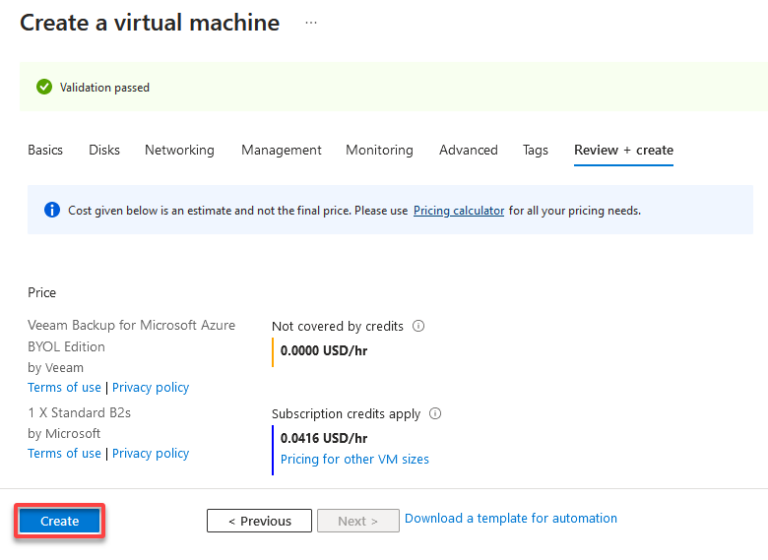Switch to the Advanced tab
The width and height of the screenshot is (768, 560).
click(468, 150)
